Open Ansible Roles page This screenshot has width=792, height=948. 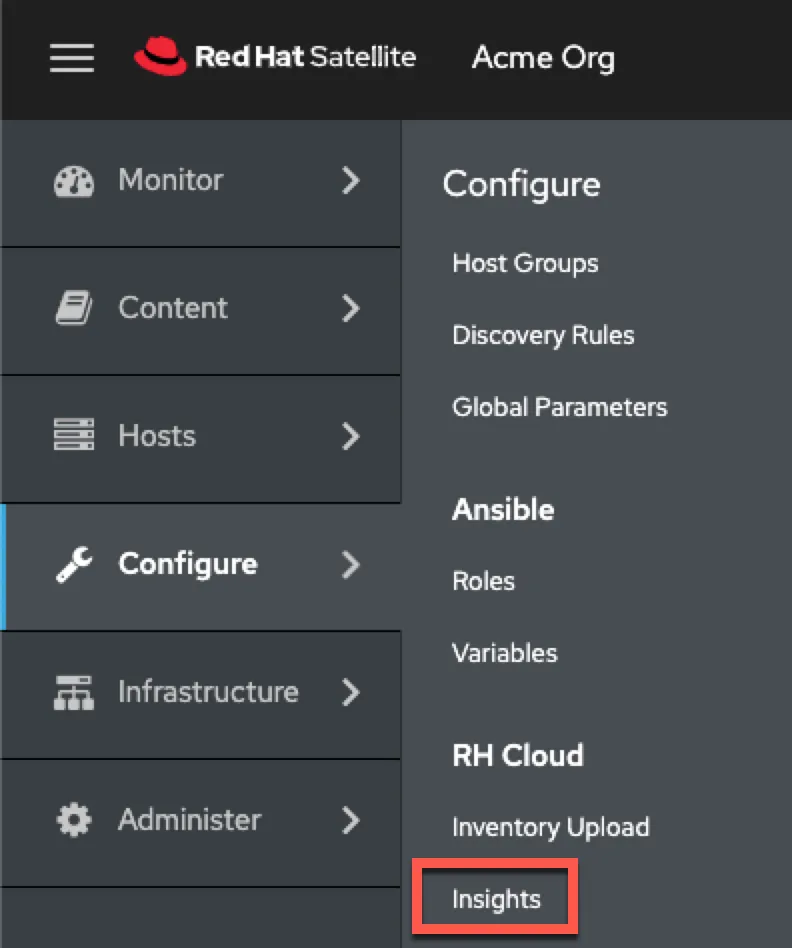tap(483, 580)
